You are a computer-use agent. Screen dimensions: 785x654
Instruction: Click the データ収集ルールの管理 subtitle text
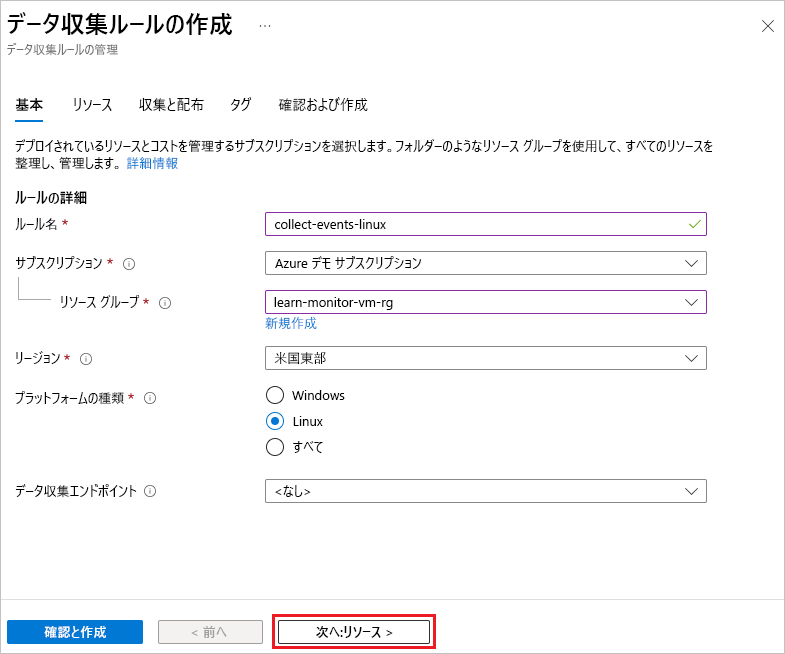(x=62, y=50)
